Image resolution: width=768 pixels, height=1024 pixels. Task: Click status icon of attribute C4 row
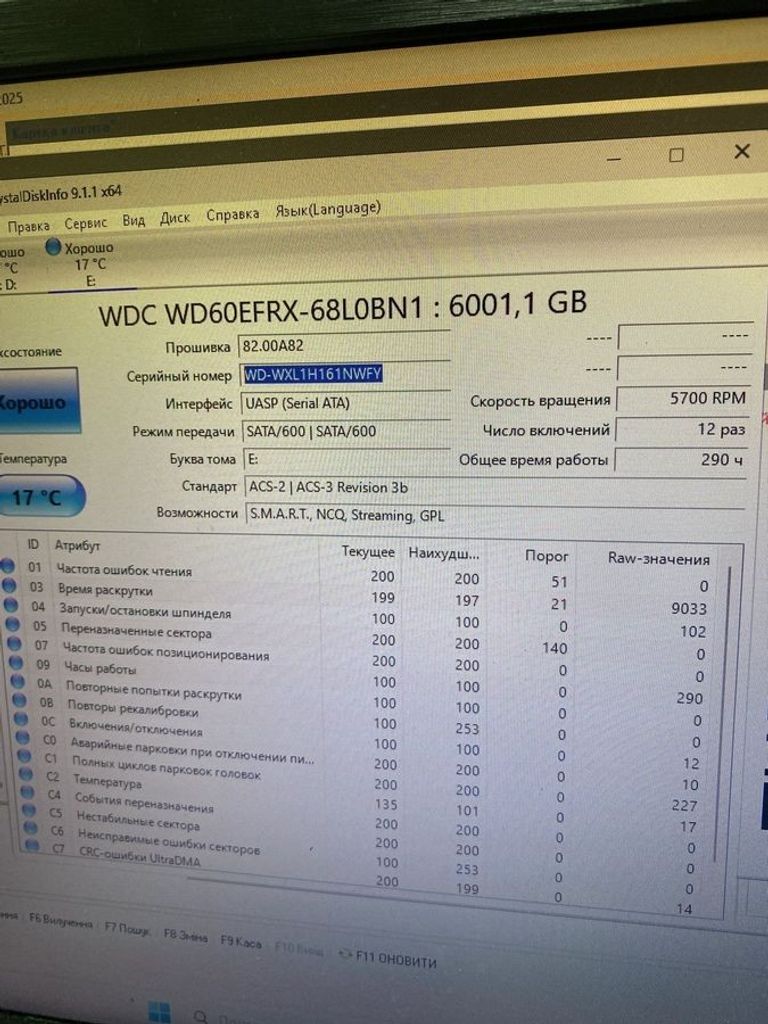[28, 793]
